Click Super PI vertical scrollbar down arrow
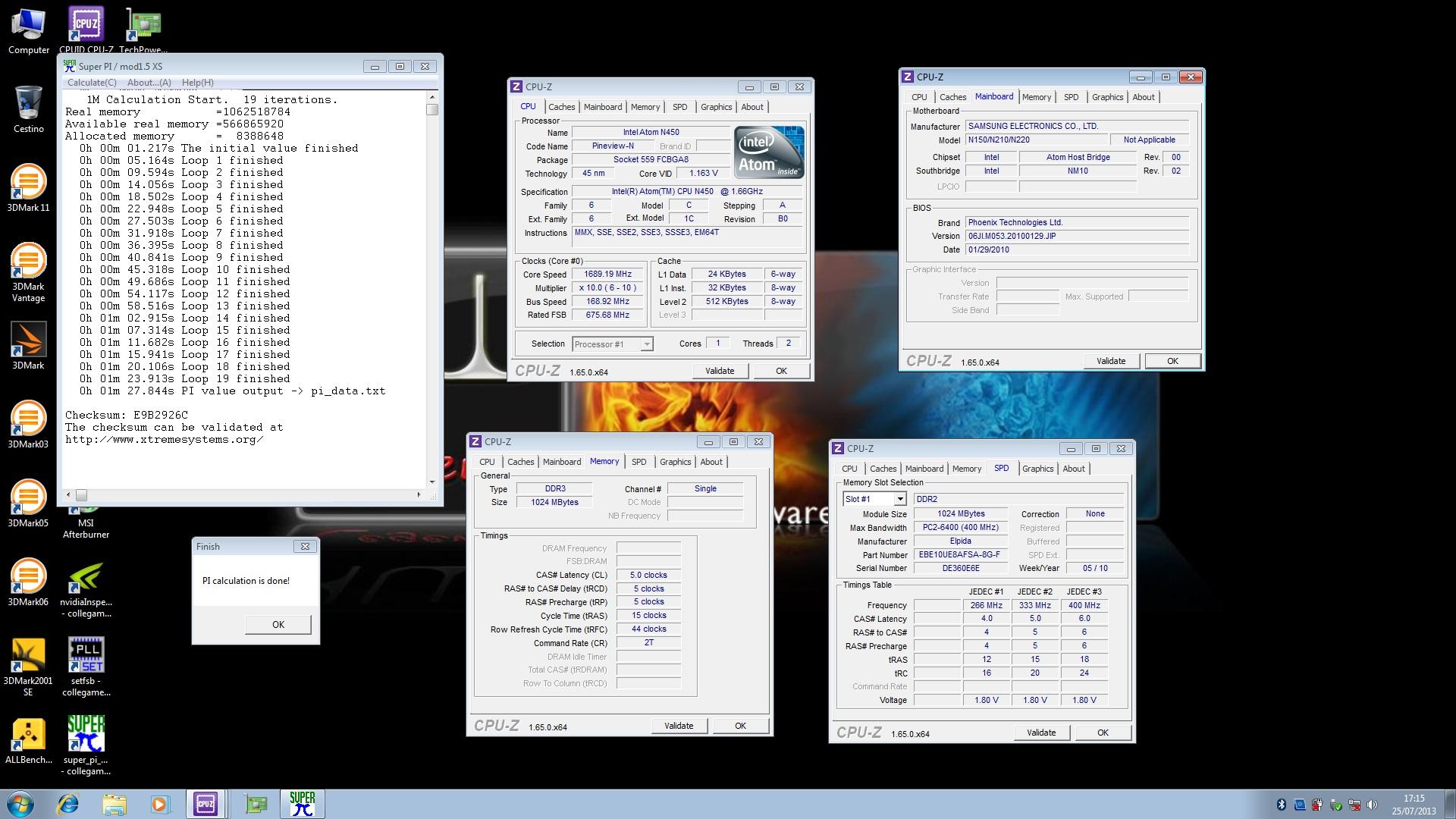The image size is (1456, 819). [x=432, y=482]
